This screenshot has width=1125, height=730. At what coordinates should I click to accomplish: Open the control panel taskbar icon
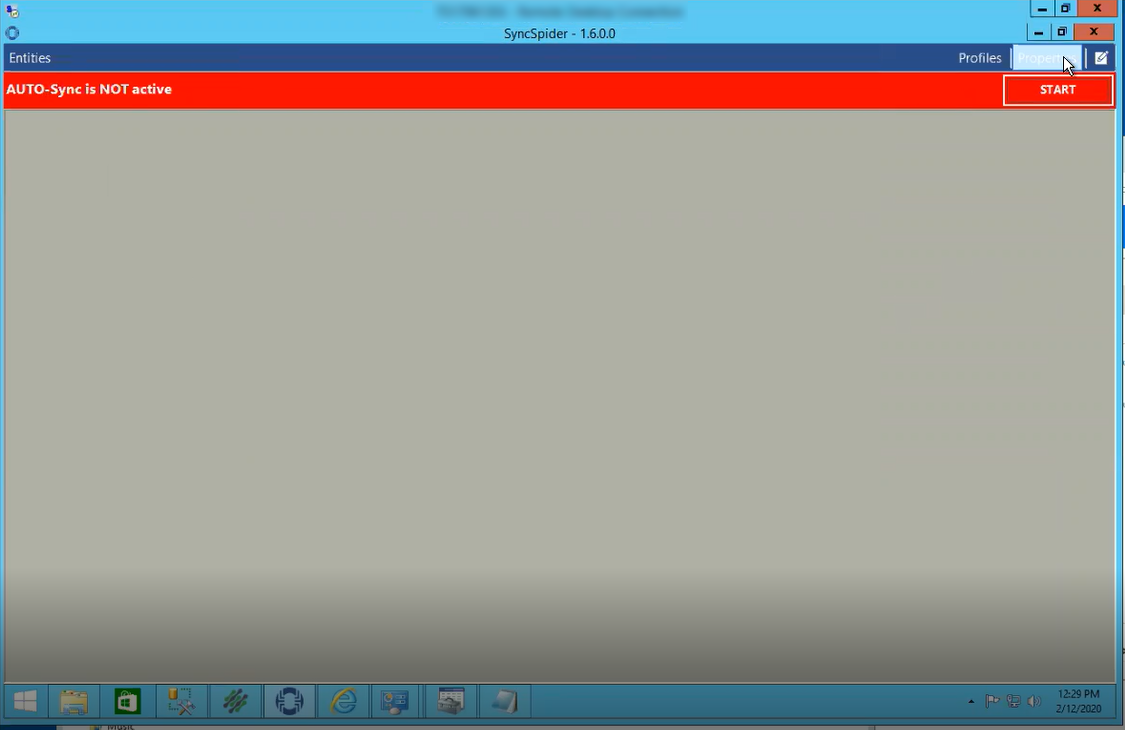[395, 701]
